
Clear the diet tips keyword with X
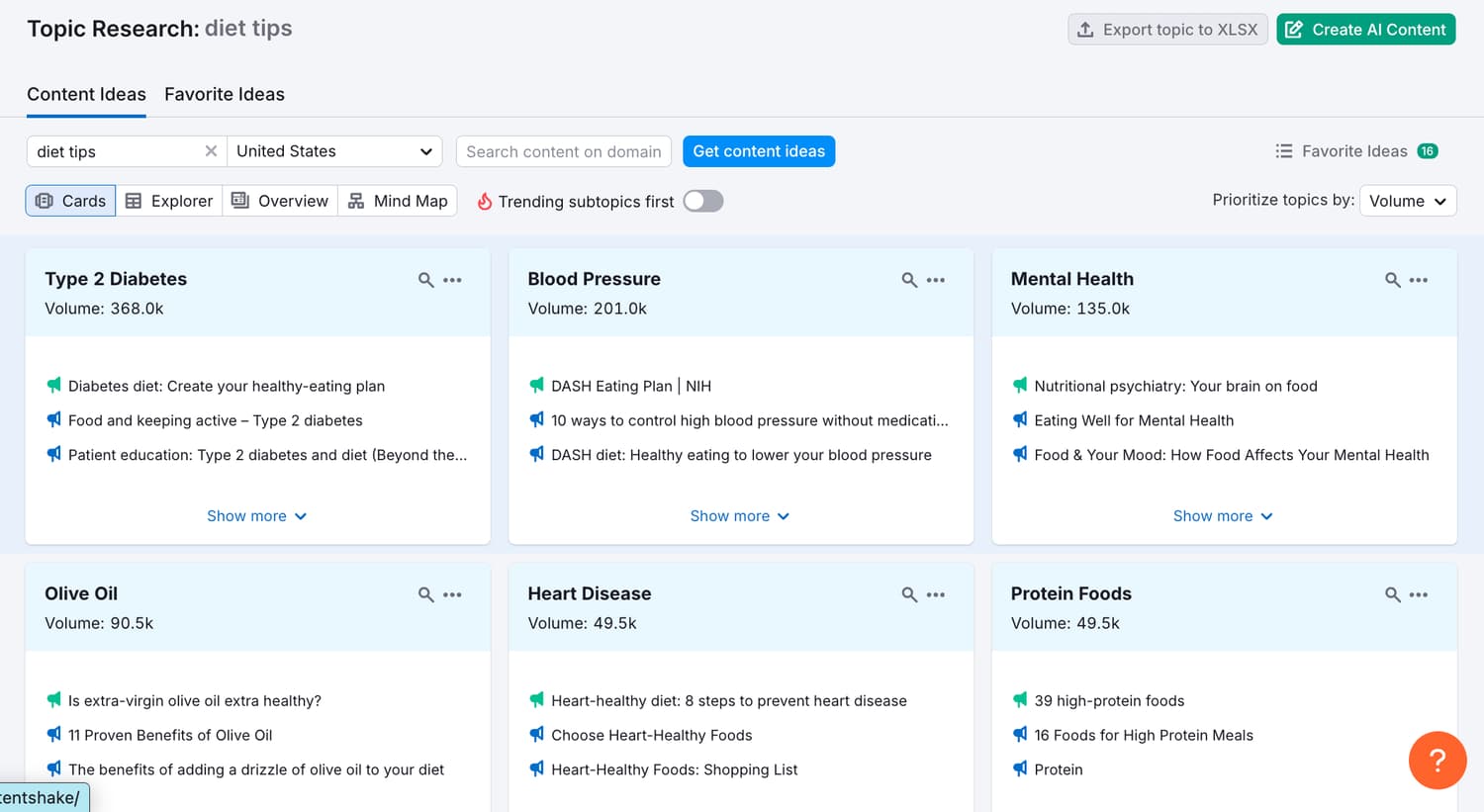[x=211, y=151]
